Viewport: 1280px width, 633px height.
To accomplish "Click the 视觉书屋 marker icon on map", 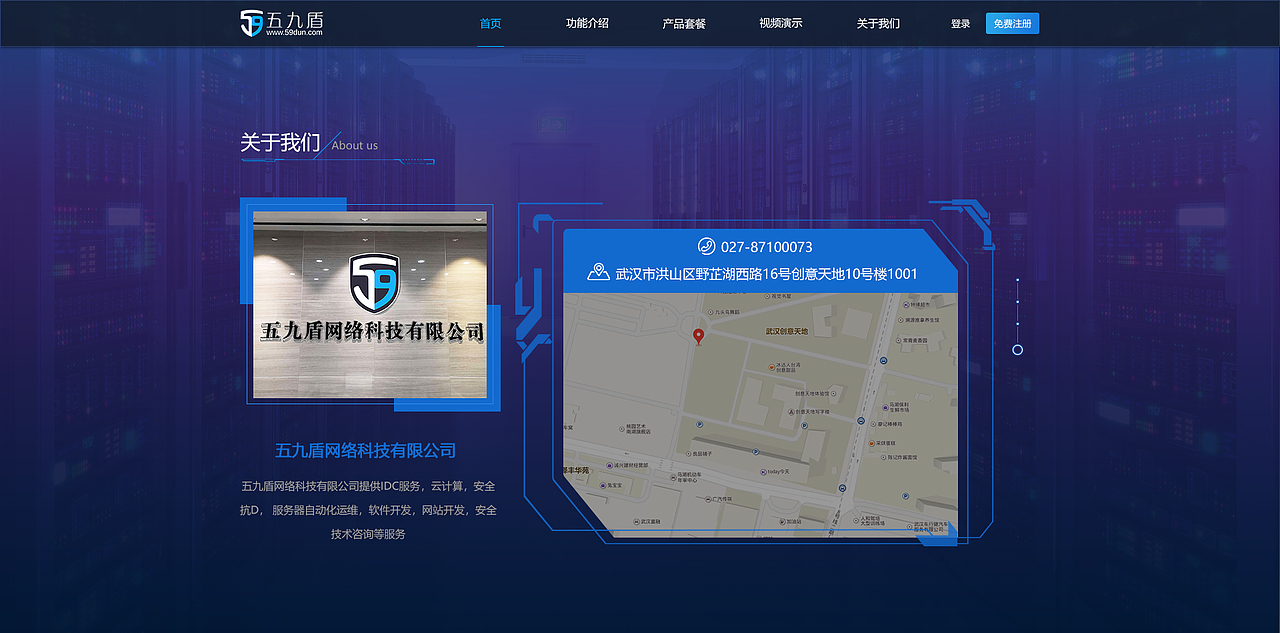I will [x=767, y=297].
